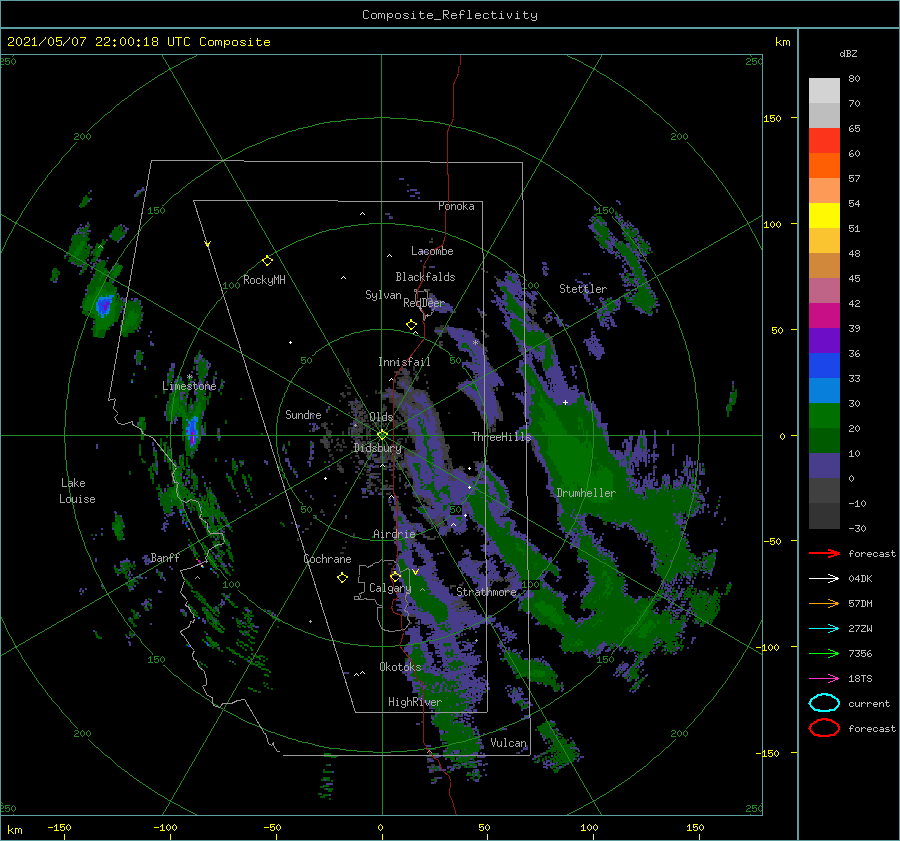Click the cyan current ellipse icon

coord(824,703)
